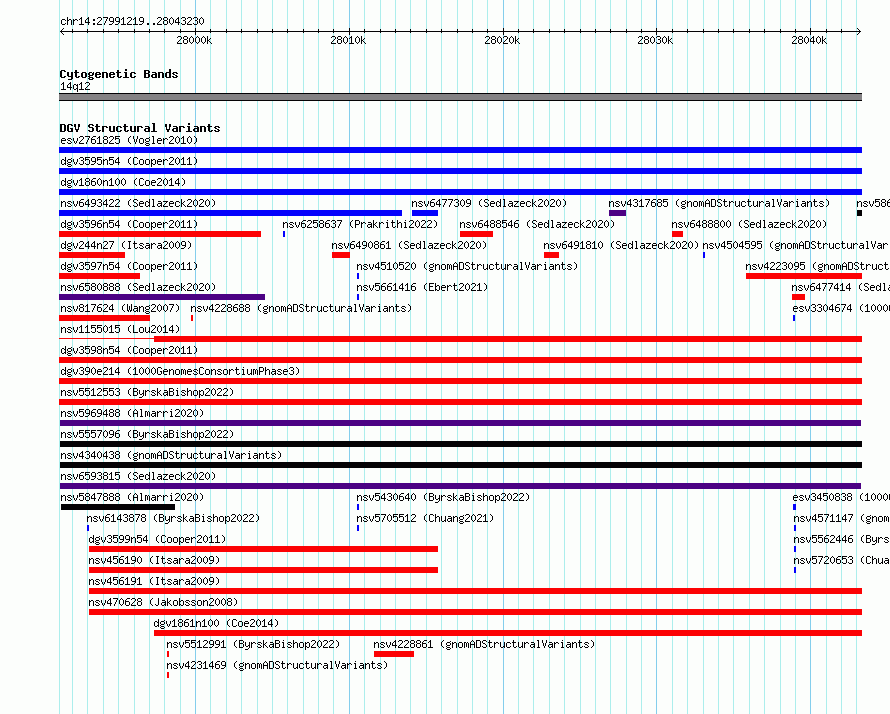The width and height of the screenshot is (890, 714).
Task: Click the red nsv6488546 variant bar
Action: [x=476, y=234]
